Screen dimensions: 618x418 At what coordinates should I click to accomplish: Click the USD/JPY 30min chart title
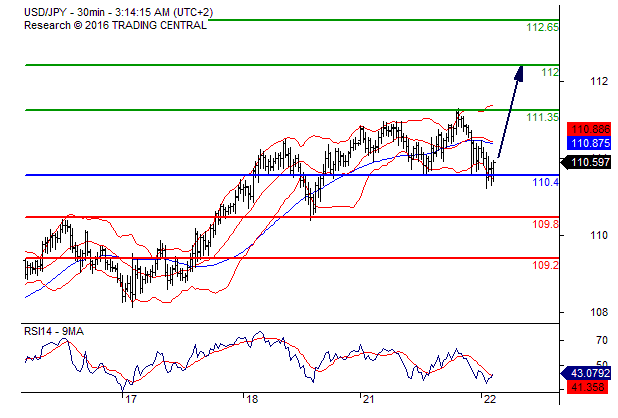[x=118, y=12]
